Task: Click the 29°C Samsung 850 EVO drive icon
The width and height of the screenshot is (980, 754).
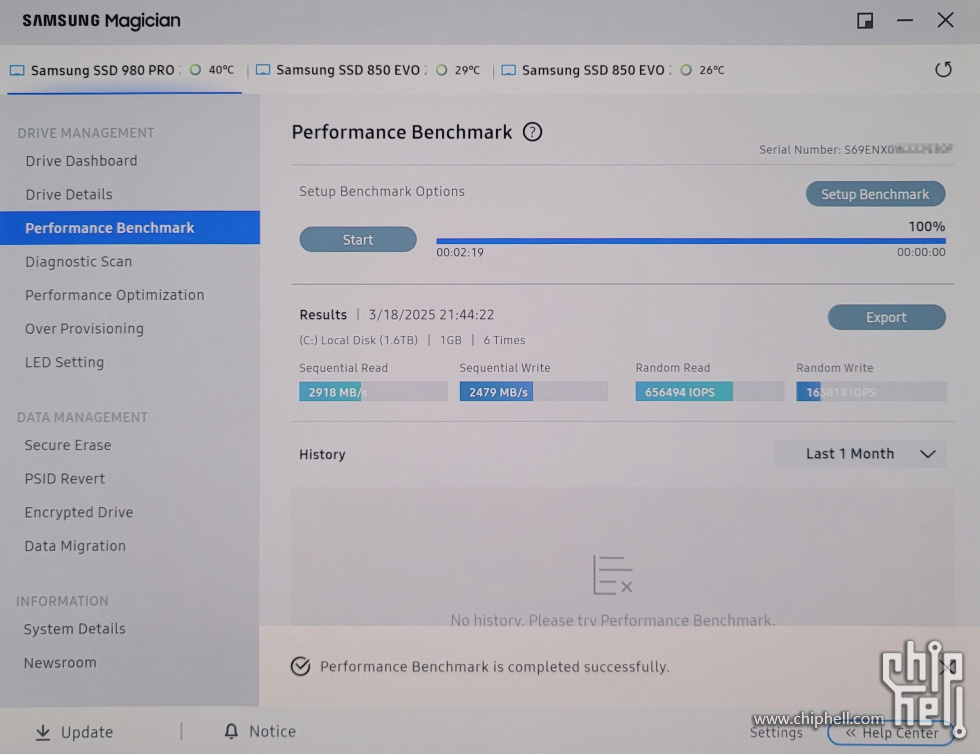Action: pyautogui.click(x=263, y=69)
